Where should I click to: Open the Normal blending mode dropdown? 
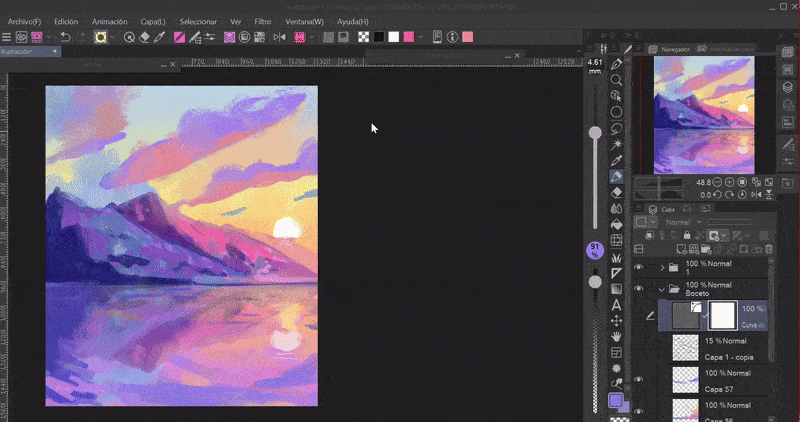click(684, 222)
